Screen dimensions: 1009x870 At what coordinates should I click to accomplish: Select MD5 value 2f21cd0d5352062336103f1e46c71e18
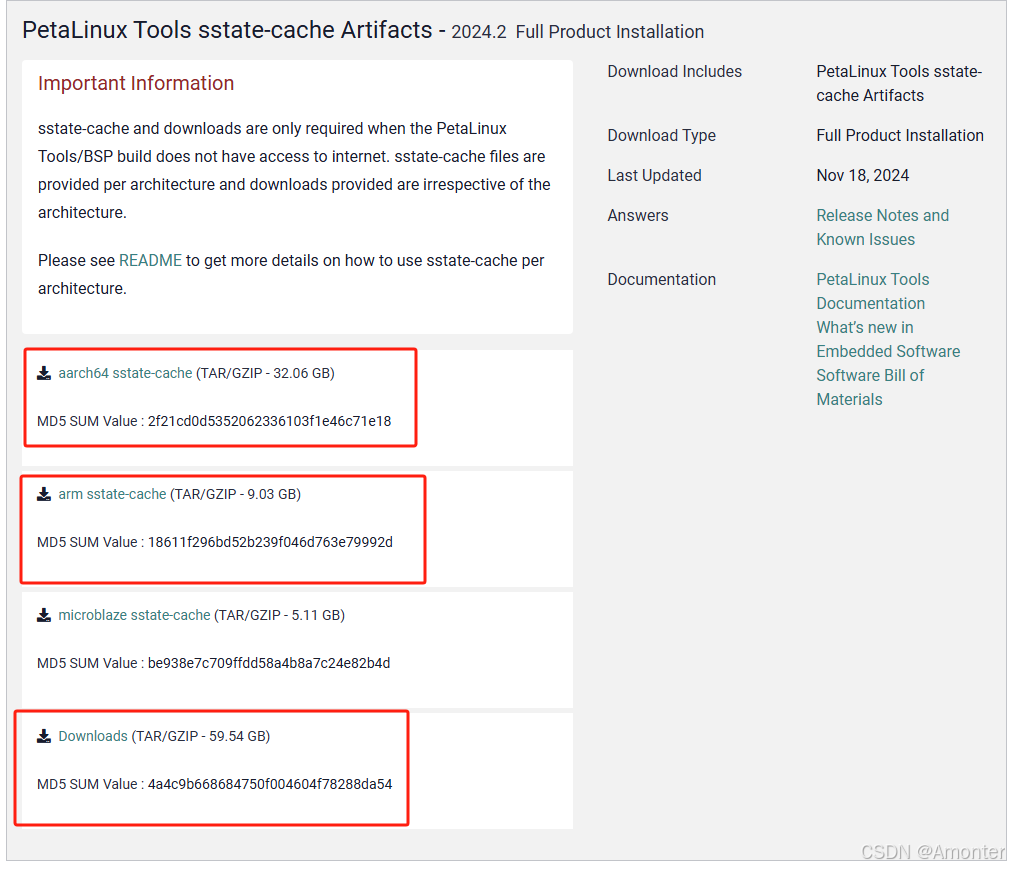pyautogui.click(x=269, y=421)
